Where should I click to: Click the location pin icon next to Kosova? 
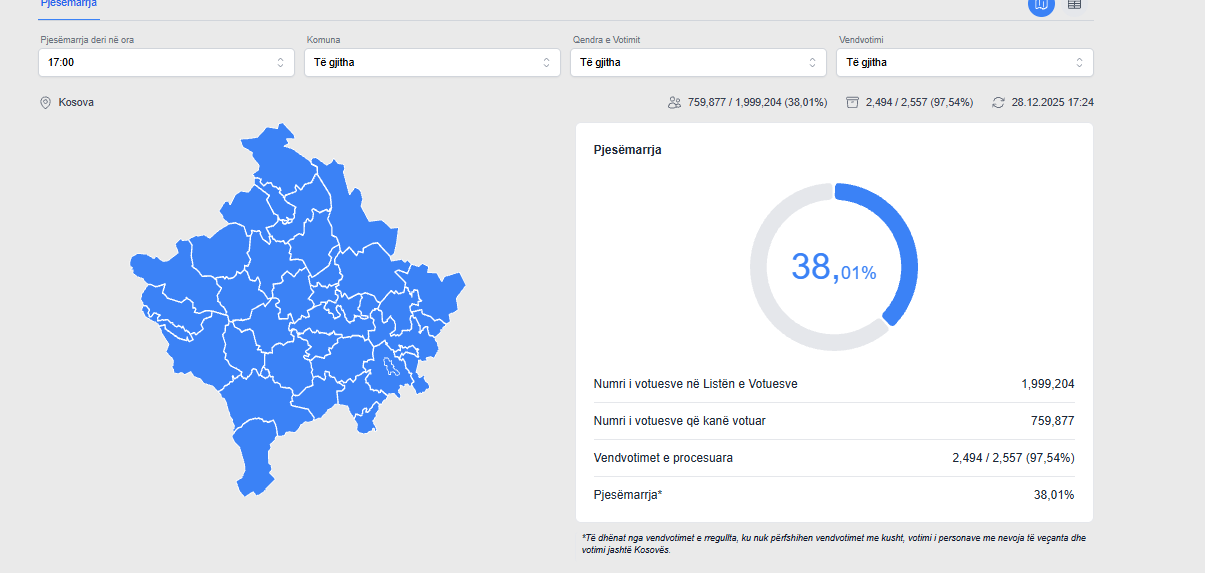pos(45,102)
